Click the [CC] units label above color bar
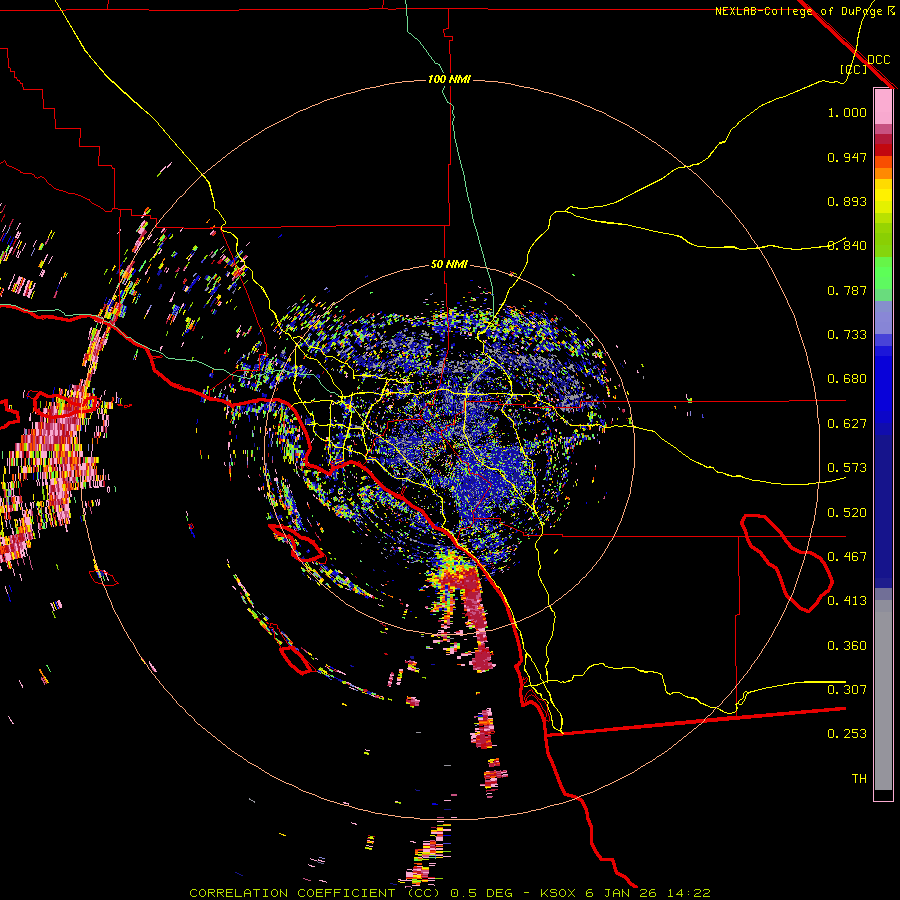The image size is (900, 900). 854,69
